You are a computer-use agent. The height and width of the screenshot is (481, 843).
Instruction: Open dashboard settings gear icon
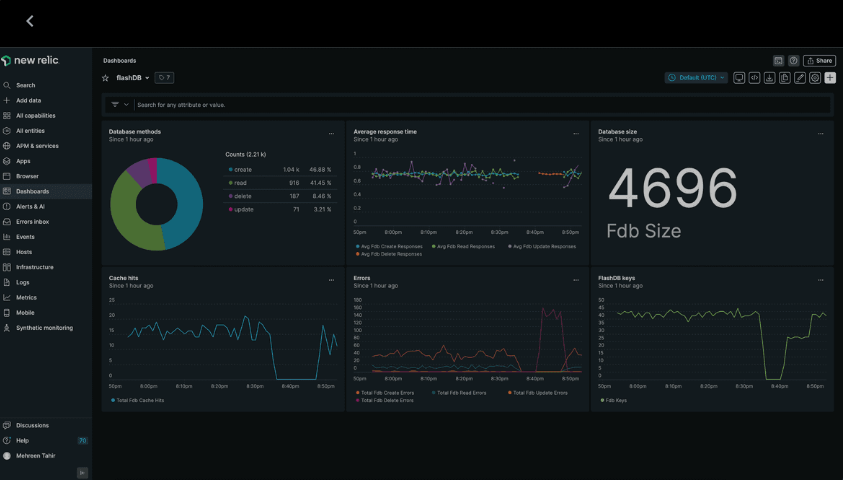(815, 78)
